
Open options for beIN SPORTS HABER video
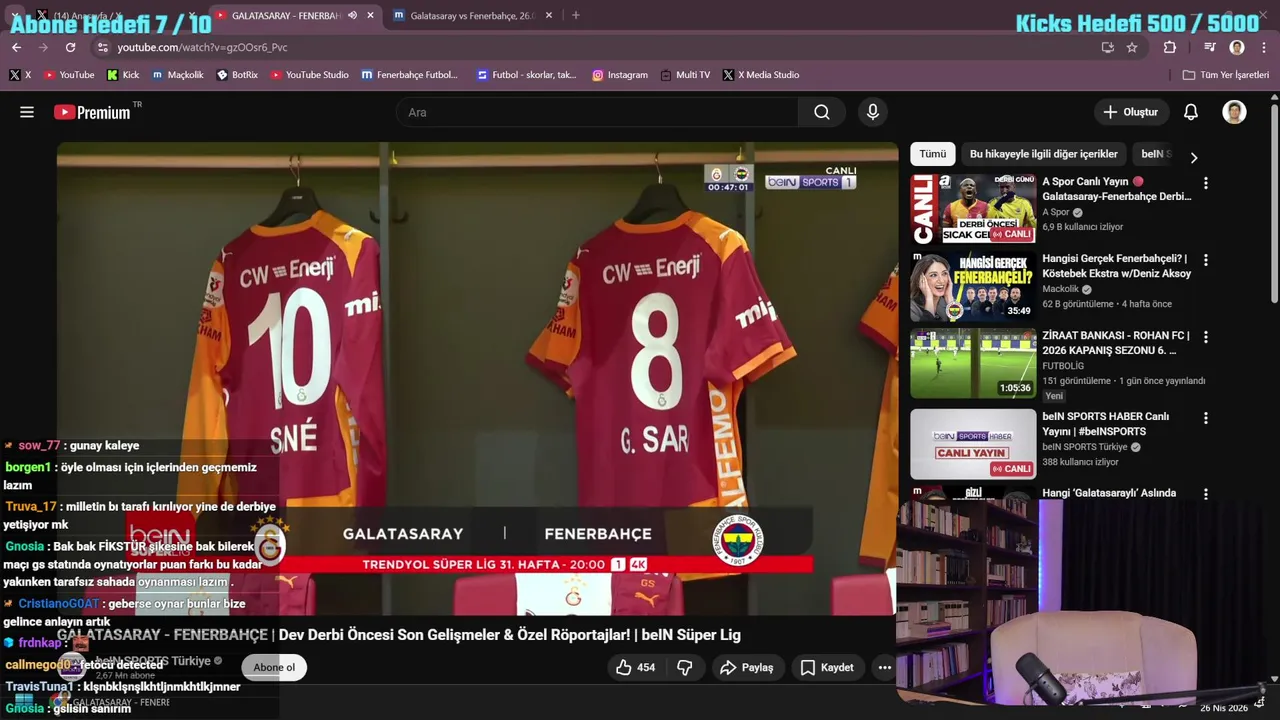click(1205, 417)
